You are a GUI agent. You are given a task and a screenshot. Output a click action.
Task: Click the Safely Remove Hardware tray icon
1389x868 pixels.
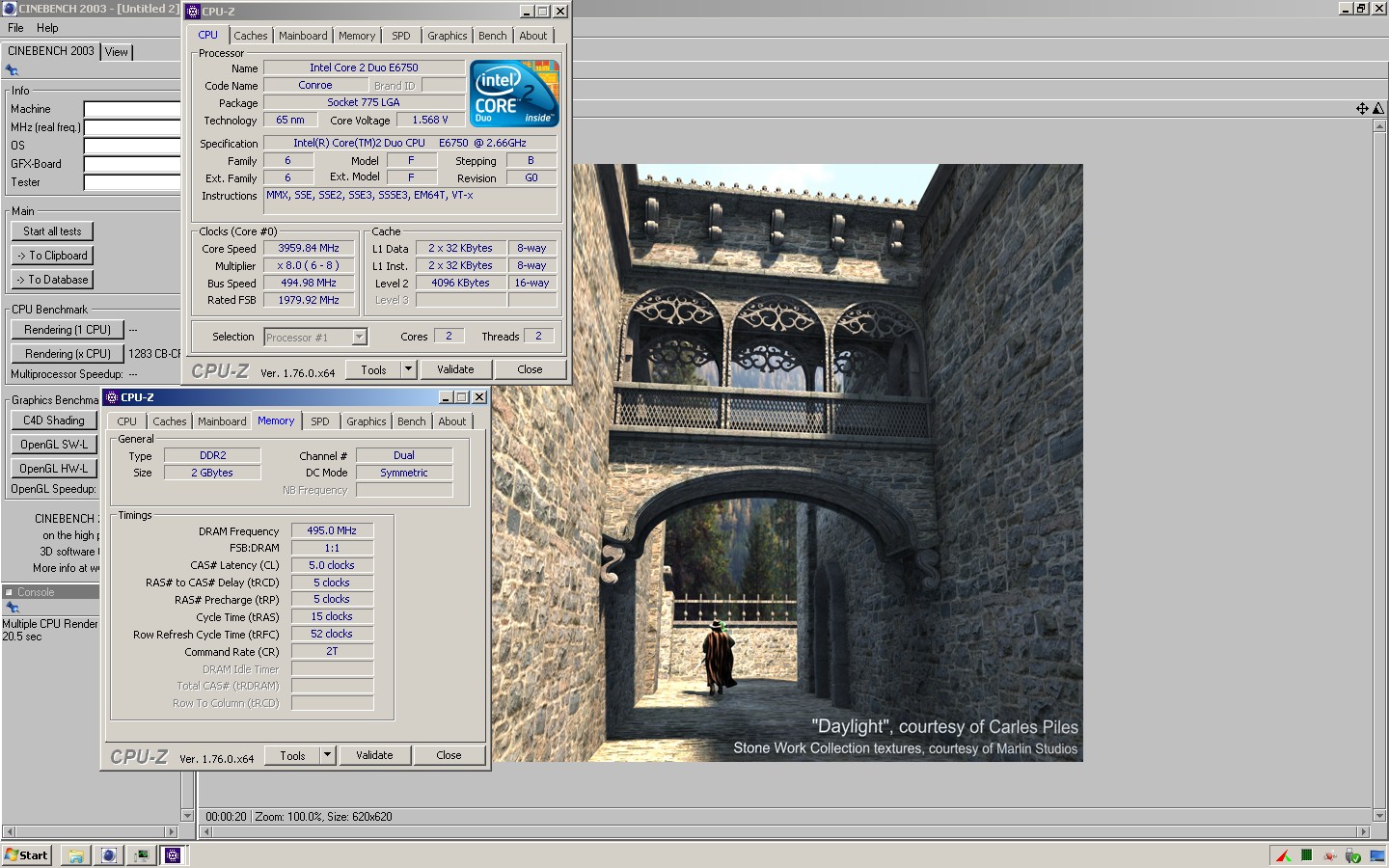1353,855
